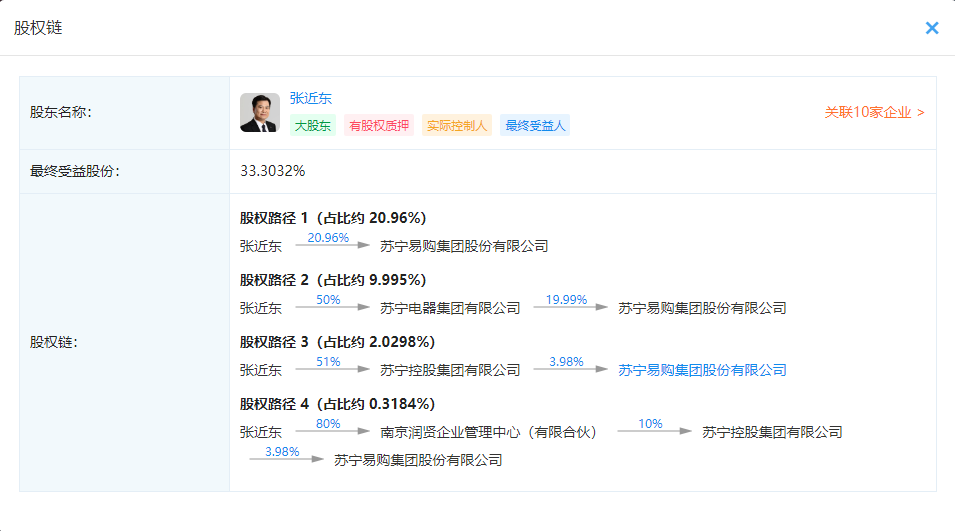
Task: Open 张近东 shareholder profile link
Action: [x=310, y=98]
